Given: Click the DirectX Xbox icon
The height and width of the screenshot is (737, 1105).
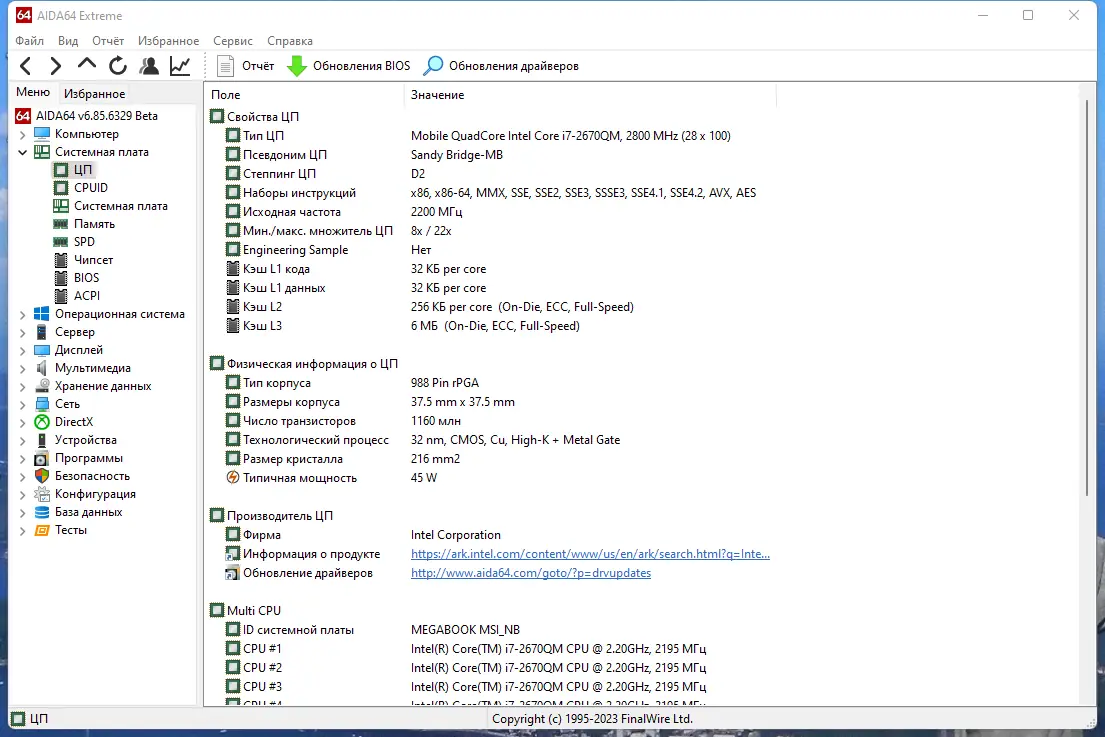Looking at the screenshot, I should point(42,422).
